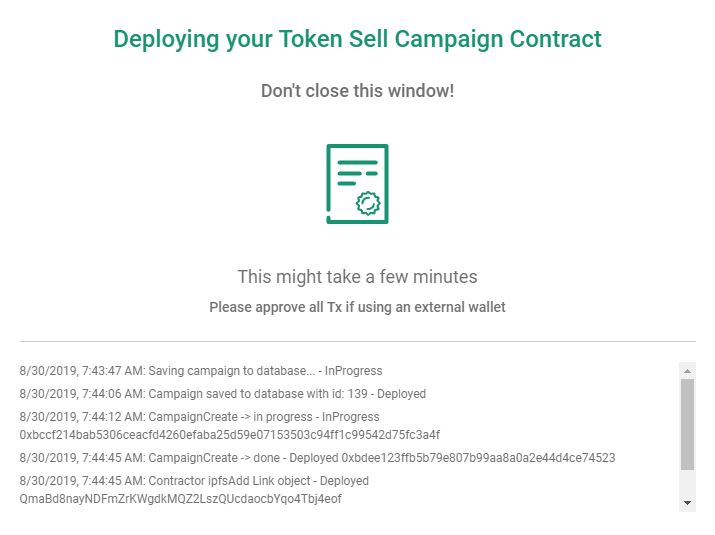This screenshot has height=535, width=715.
Task: Click the text lines inside the contract icon
Action: (x=358, y=173)
